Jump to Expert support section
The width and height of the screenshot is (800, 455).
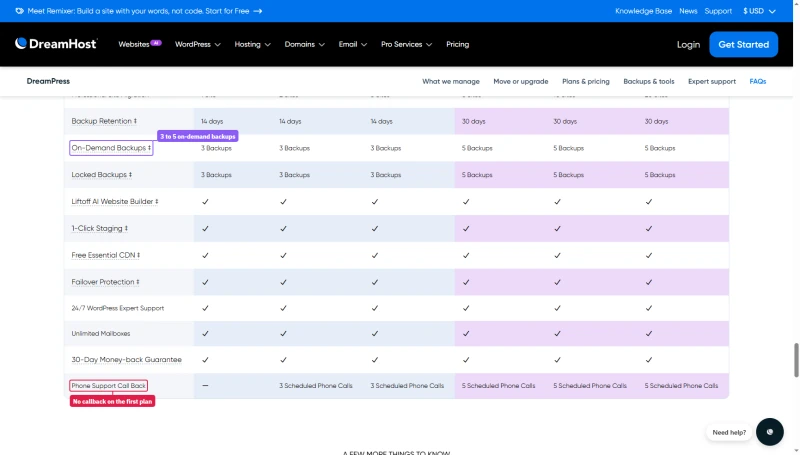[x=712, y=81]
